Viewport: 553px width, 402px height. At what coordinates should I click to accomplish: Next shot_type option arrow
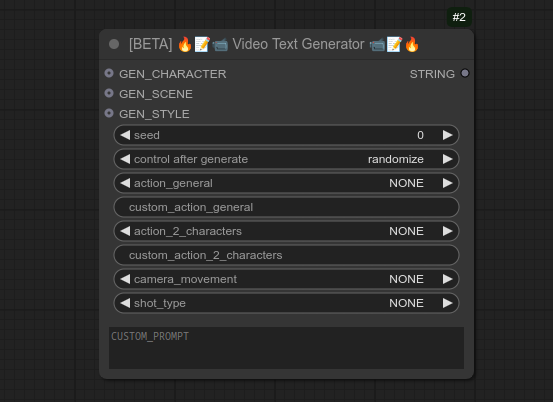click(448, 303)
